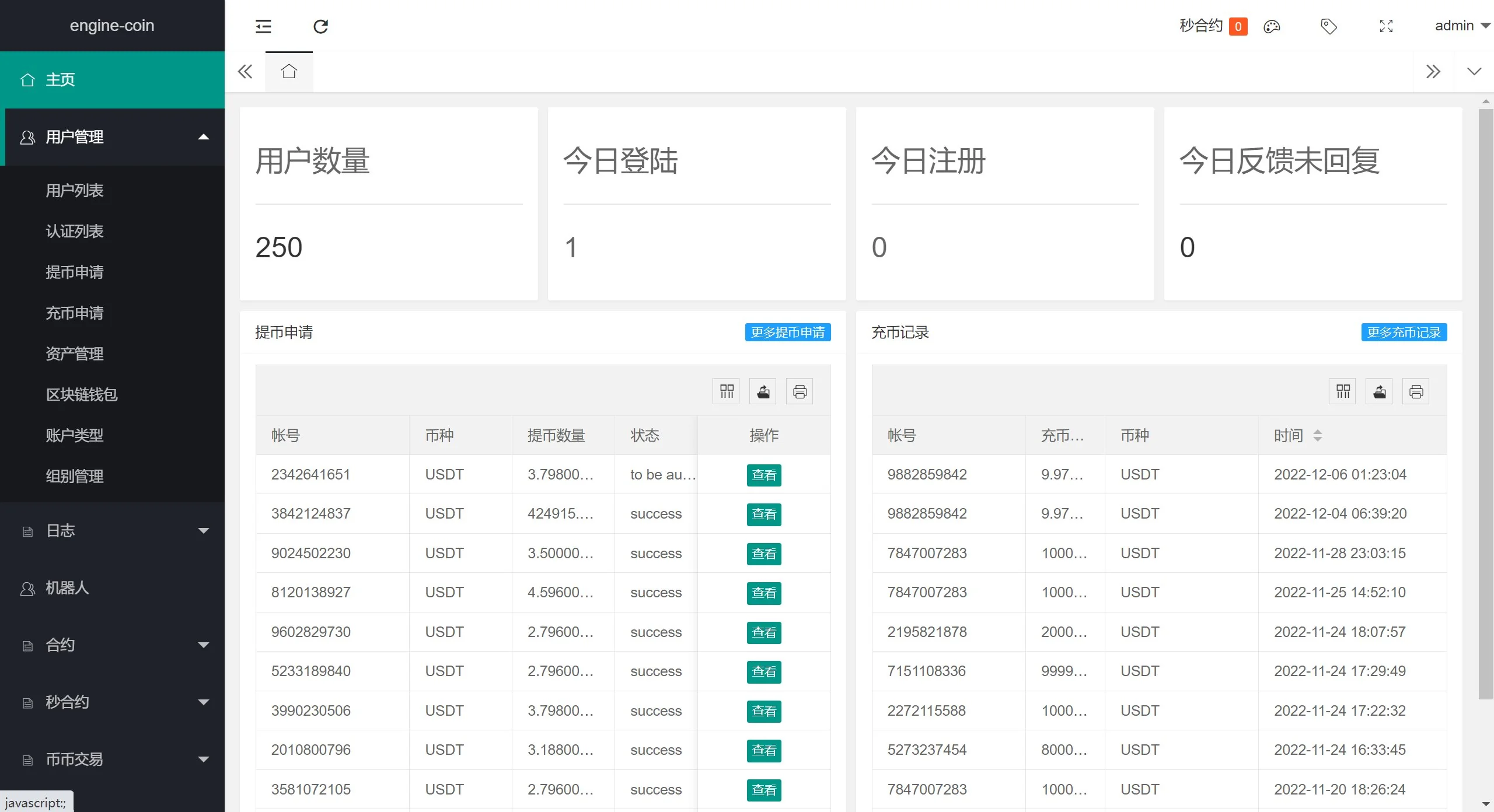
Task: Click the tag note icon in the header
Action: (1329, 26)
